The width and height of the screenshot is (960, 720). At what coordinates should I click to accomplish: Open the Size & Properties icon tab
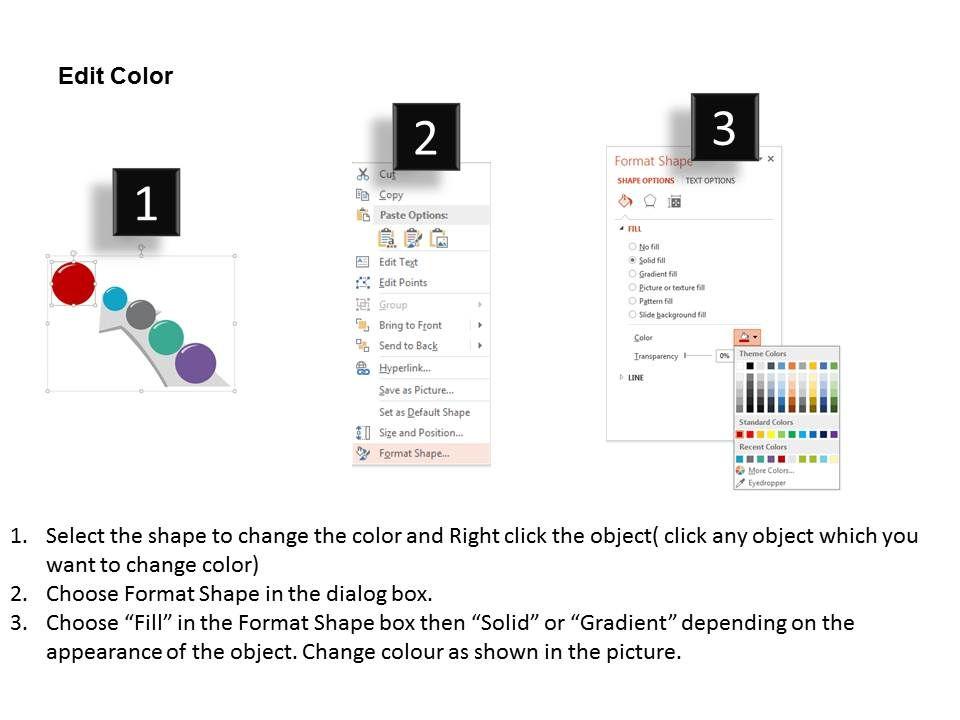pyautogui.click(x=674, y=201)
